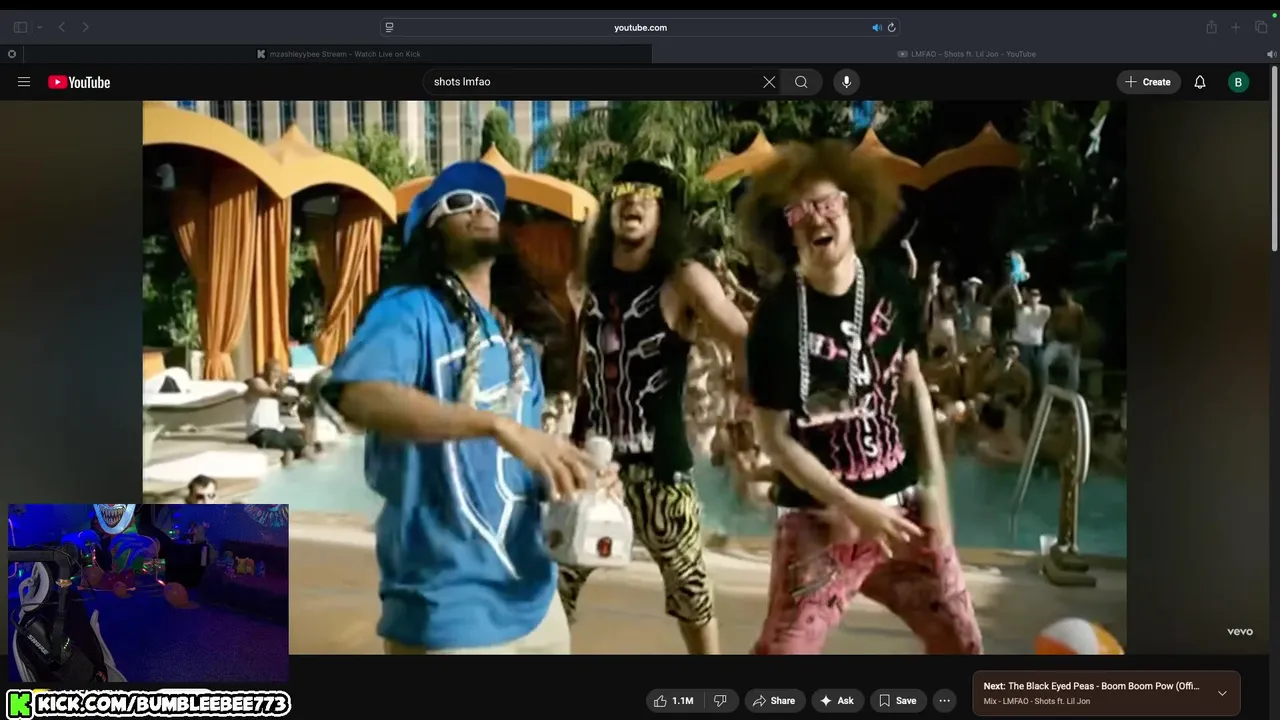
Task: Open the YouTube guide hamburger menu
Action: (24, 82)
